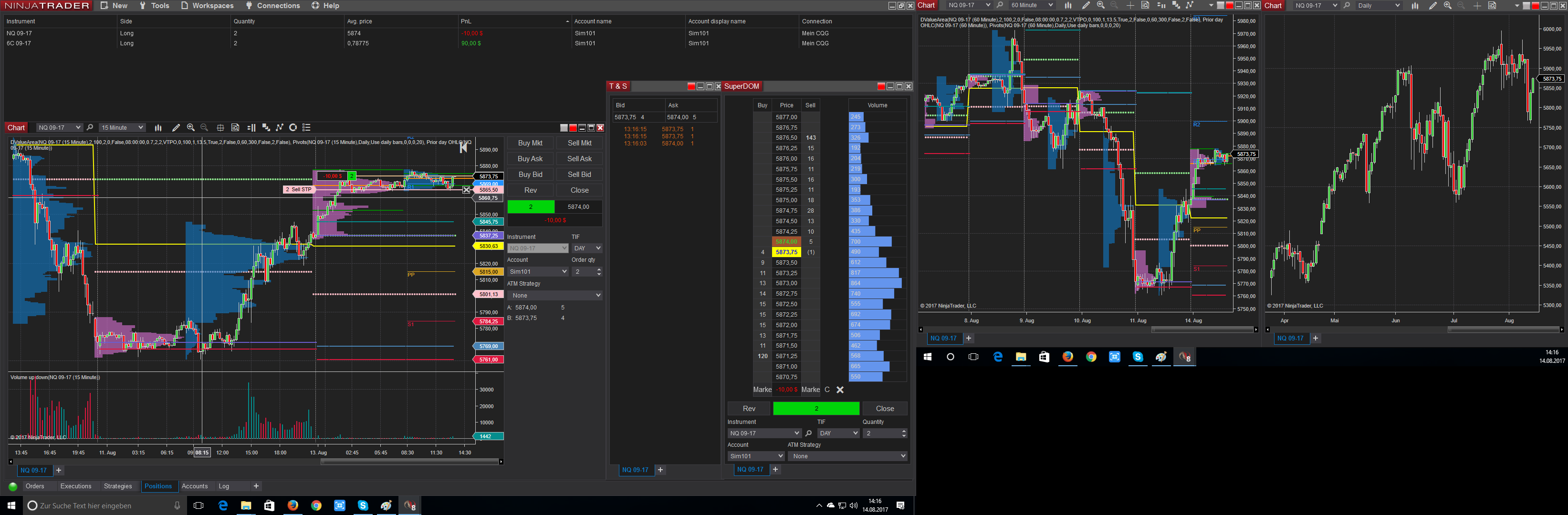Viewport: 1568px width, 515px height.
Task: Zoom in on the Daily chart
Action: pyautogui.click(x=1447, y=5)
